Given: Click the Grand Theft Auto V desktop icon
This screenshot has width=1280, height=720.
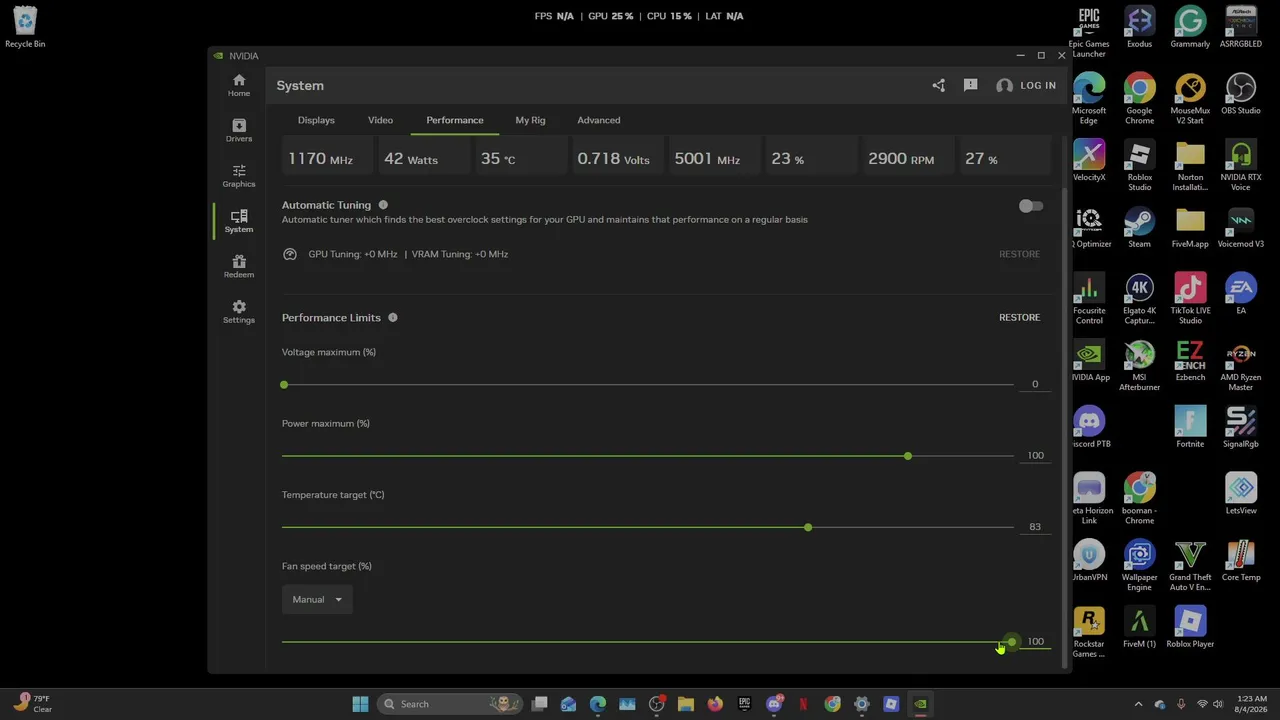Looking at the screenshot, I should (x=1190, y=566).
